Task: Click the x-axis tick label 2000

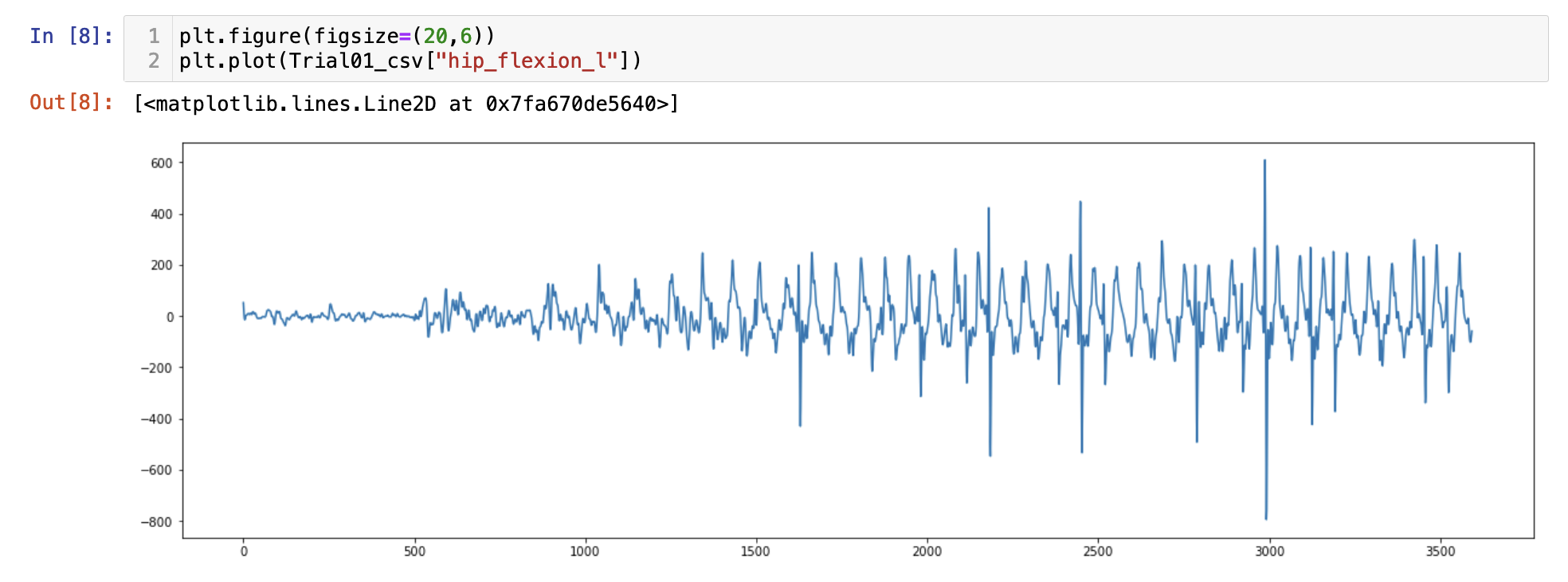Action: (x=927, y=551)
